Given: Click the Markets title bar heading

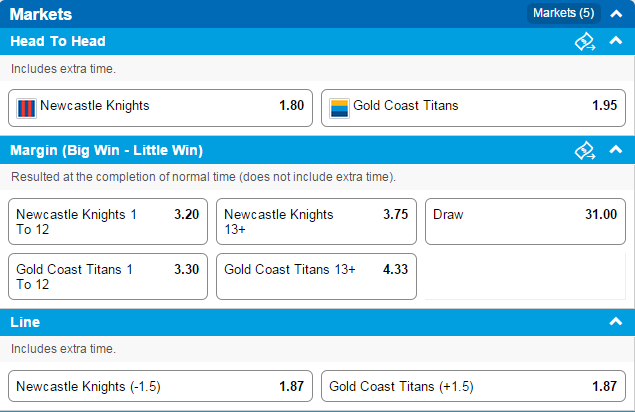Looking at the screenshot, I should tap(41, 14).
